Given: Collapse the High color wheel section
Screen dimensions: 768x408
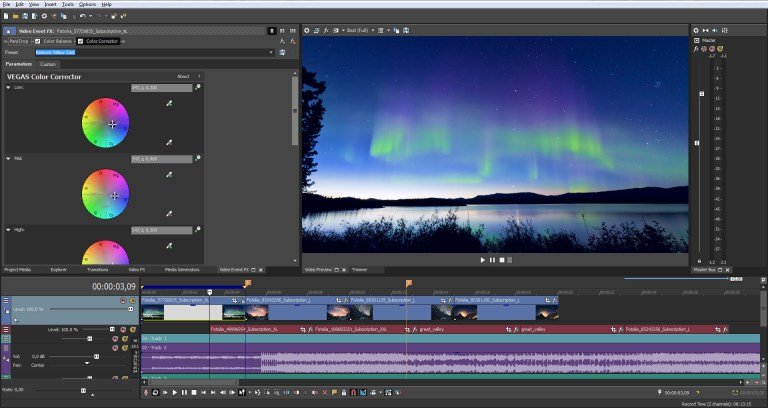Looking at the screenshot, I should pyautogui.click(x=8, y=230).
